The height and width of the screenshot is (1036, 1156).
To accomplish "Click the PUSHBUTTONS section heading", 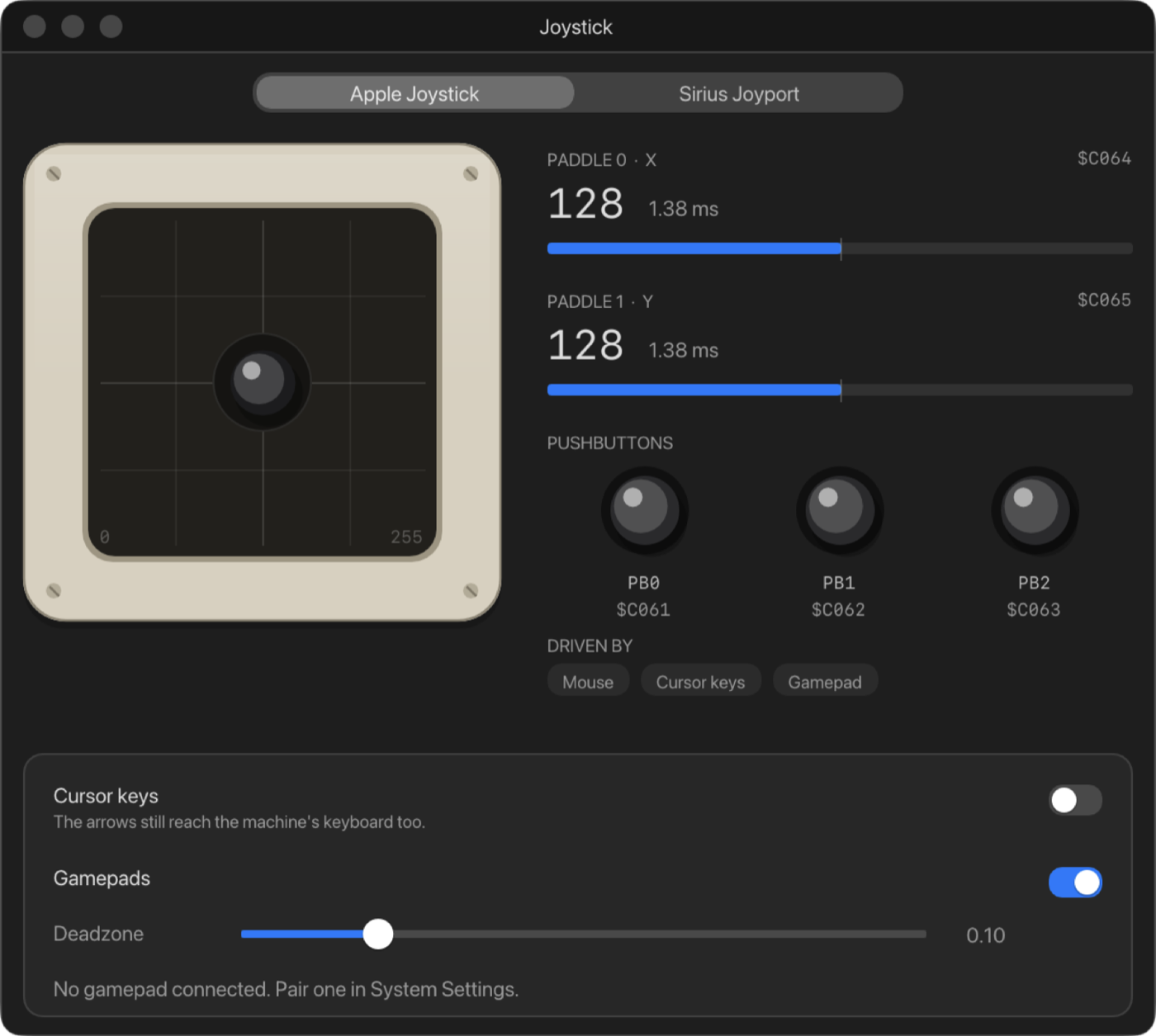I will 610,443.
